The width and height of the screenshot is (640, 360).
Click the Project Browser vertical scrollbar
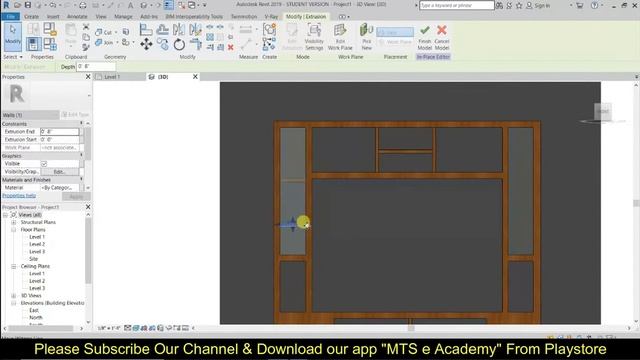[x=88, y=252]
